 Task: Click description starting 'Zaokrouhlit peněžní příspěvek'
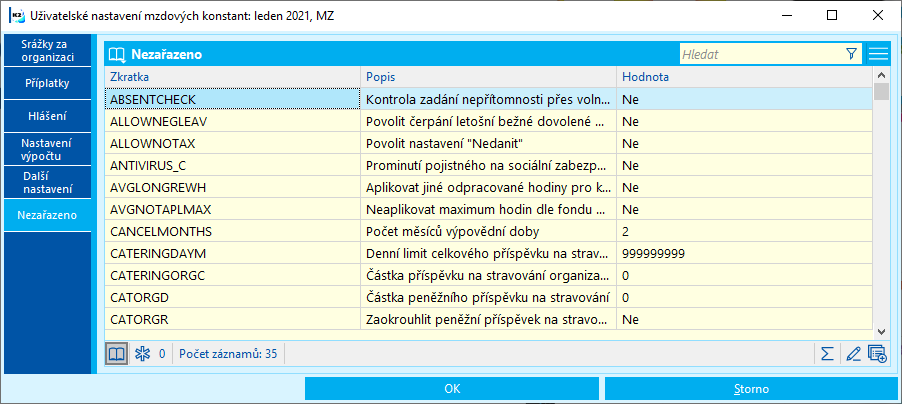click(486, 320)
